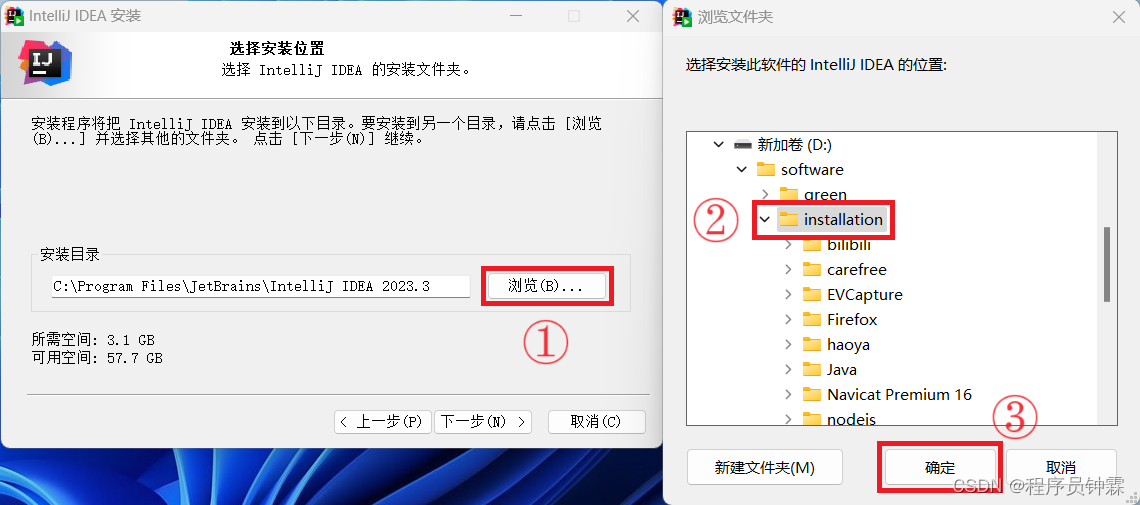Cancel installer with 取消(C) button
Viewport: 1140px width, 505px height.
(596, 421)
